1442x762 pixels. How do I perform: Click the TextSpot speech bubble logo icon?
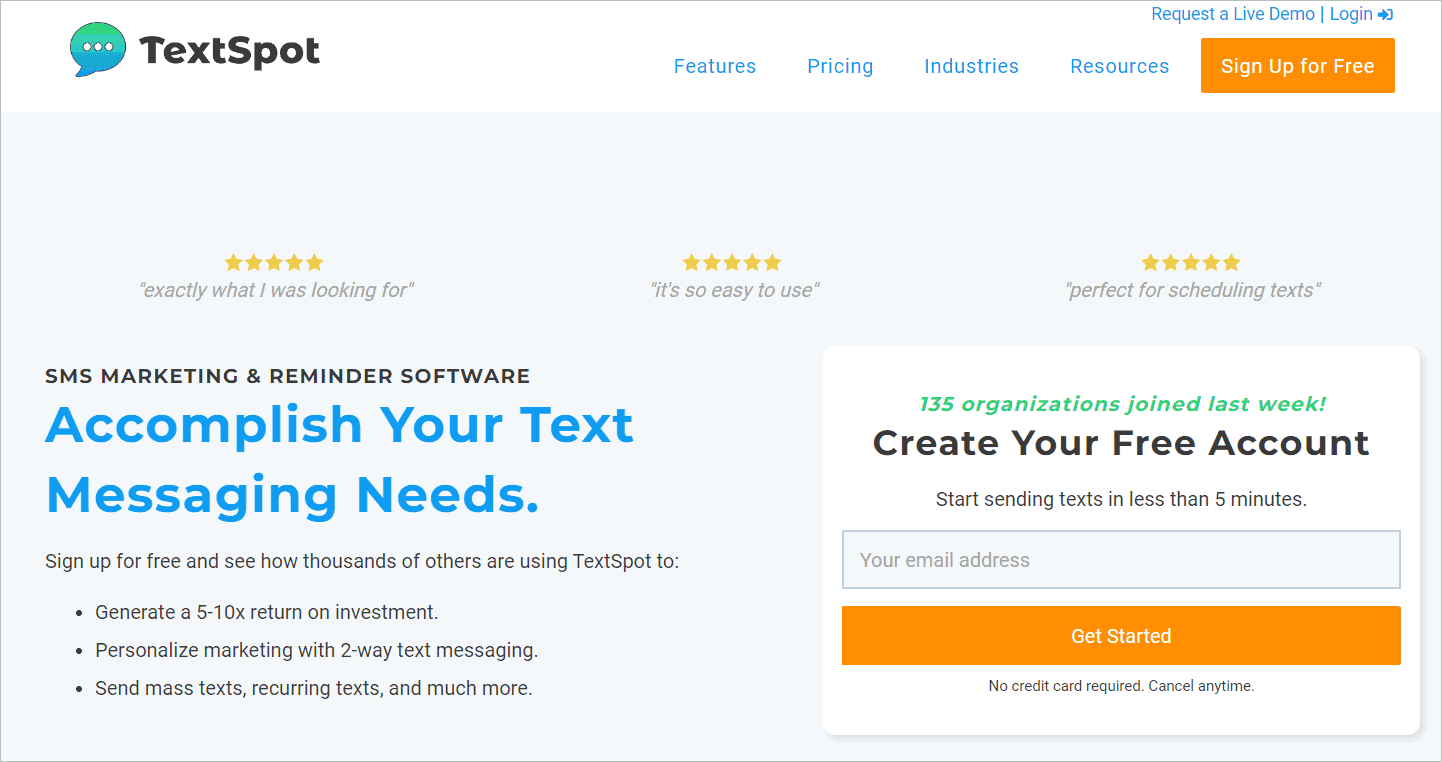tap(97, 48)
